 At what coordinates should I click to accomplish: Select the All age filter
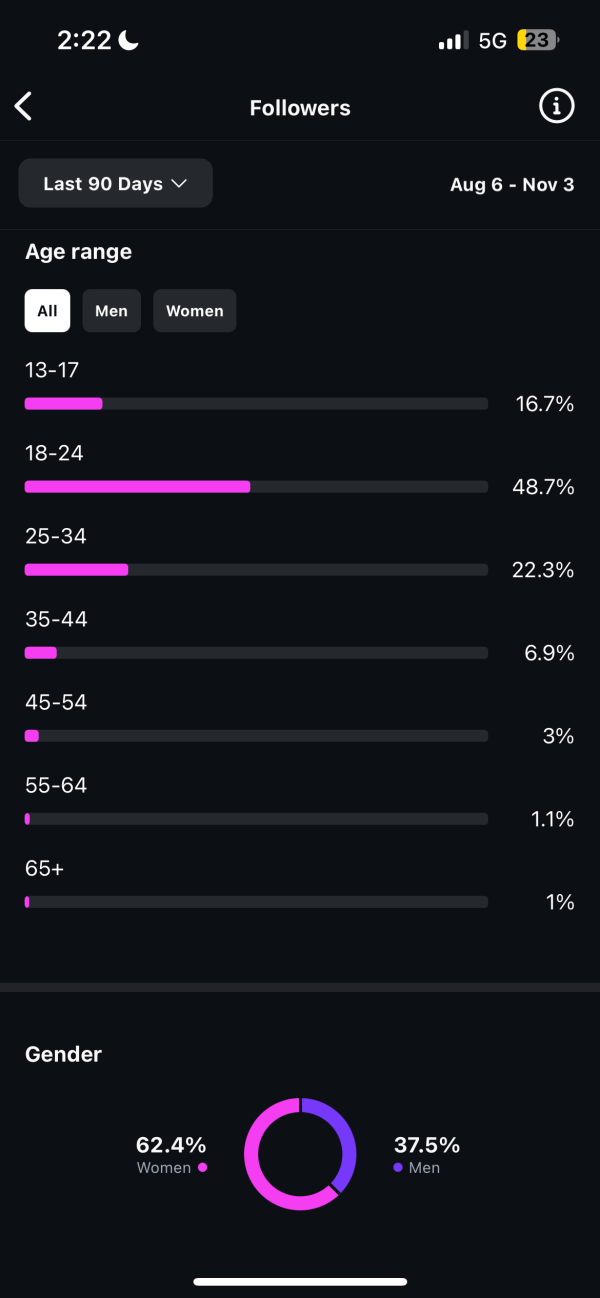click(47, 311)
